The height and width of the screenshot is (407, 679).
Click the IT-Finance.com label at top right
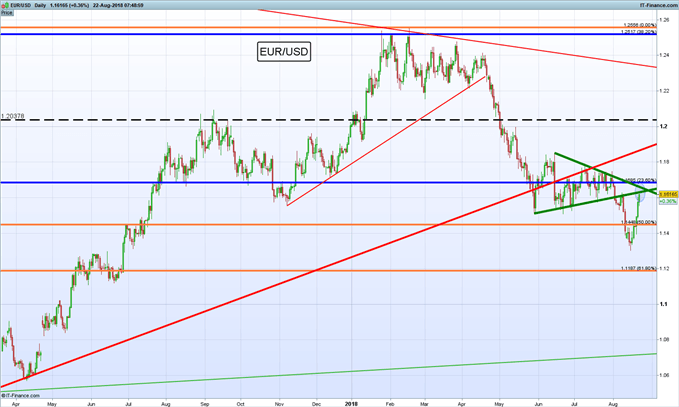click(x=659, y=5)
